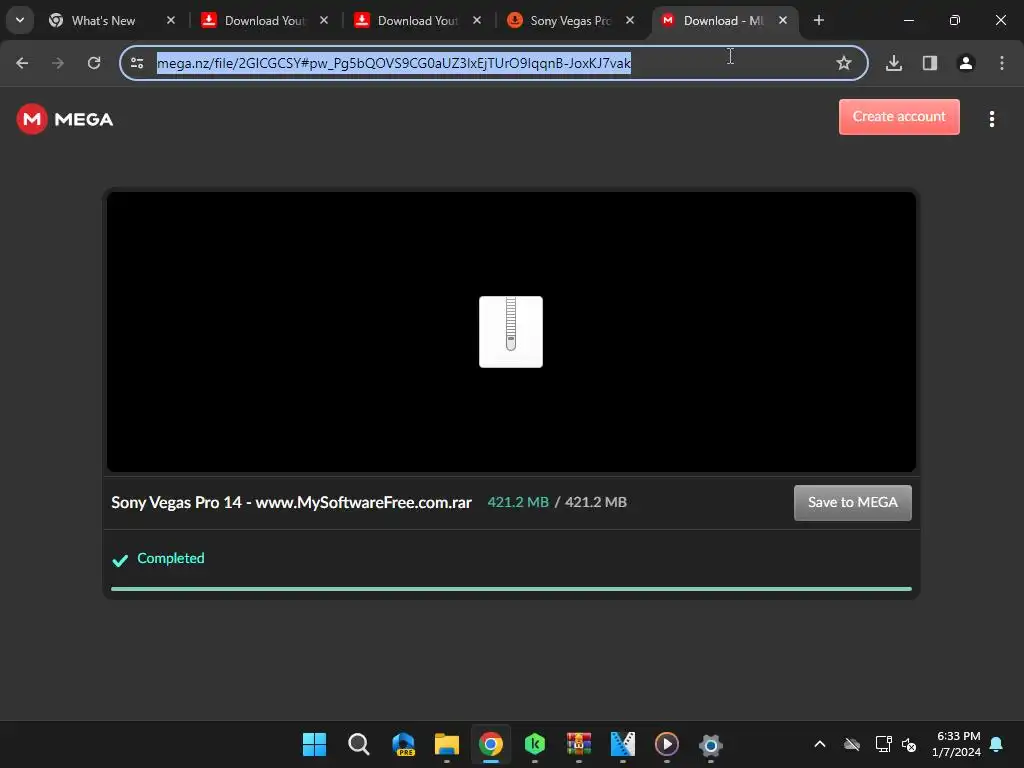Image resolution: width=1024 pixels, height=768 pixels.
Task: Open Chrome profile icon
Action: (966, 63)
